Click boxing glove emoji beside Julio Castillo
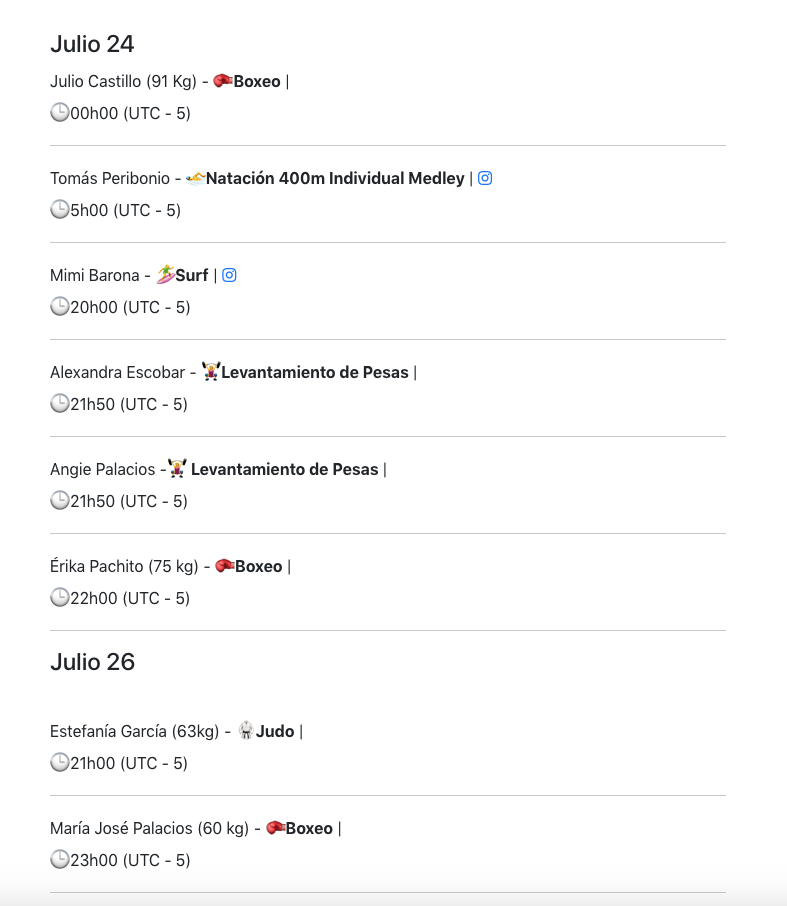 [222, 81]
